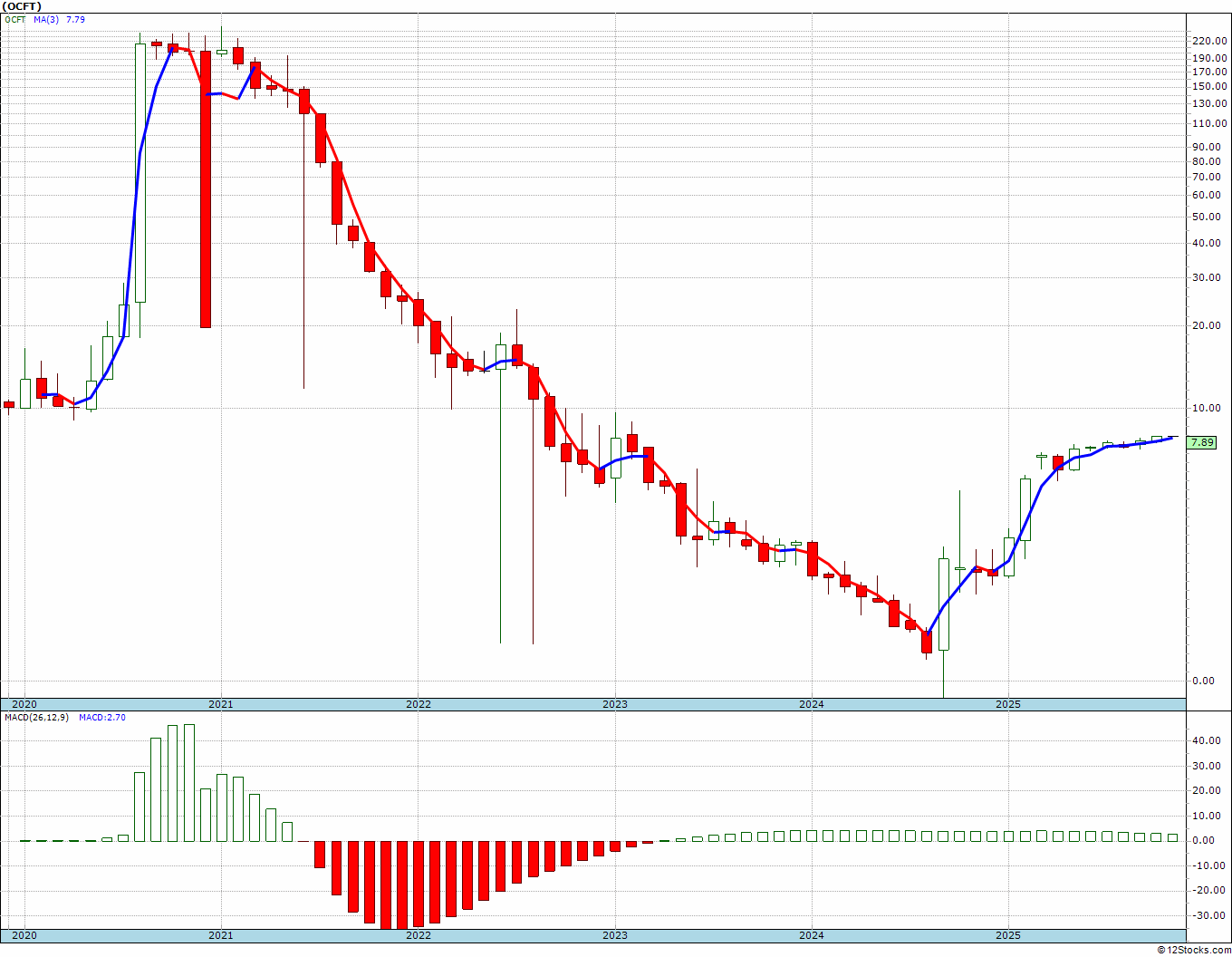Select 2025 on the price chart time axis
1232x957 pixels.
coord(1008,704)
